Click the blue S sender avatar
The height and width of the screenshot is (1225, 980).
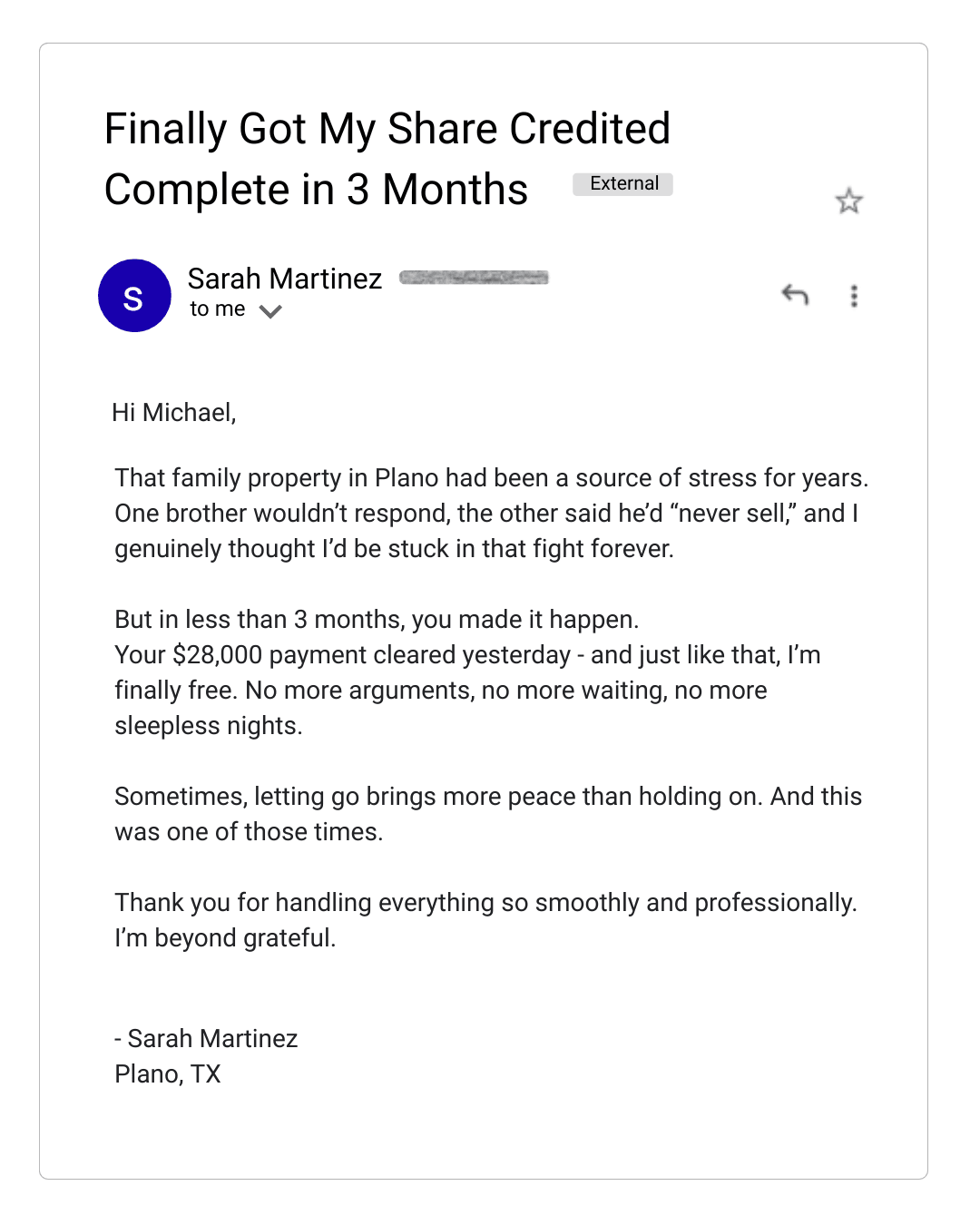(x=134, y=296)
